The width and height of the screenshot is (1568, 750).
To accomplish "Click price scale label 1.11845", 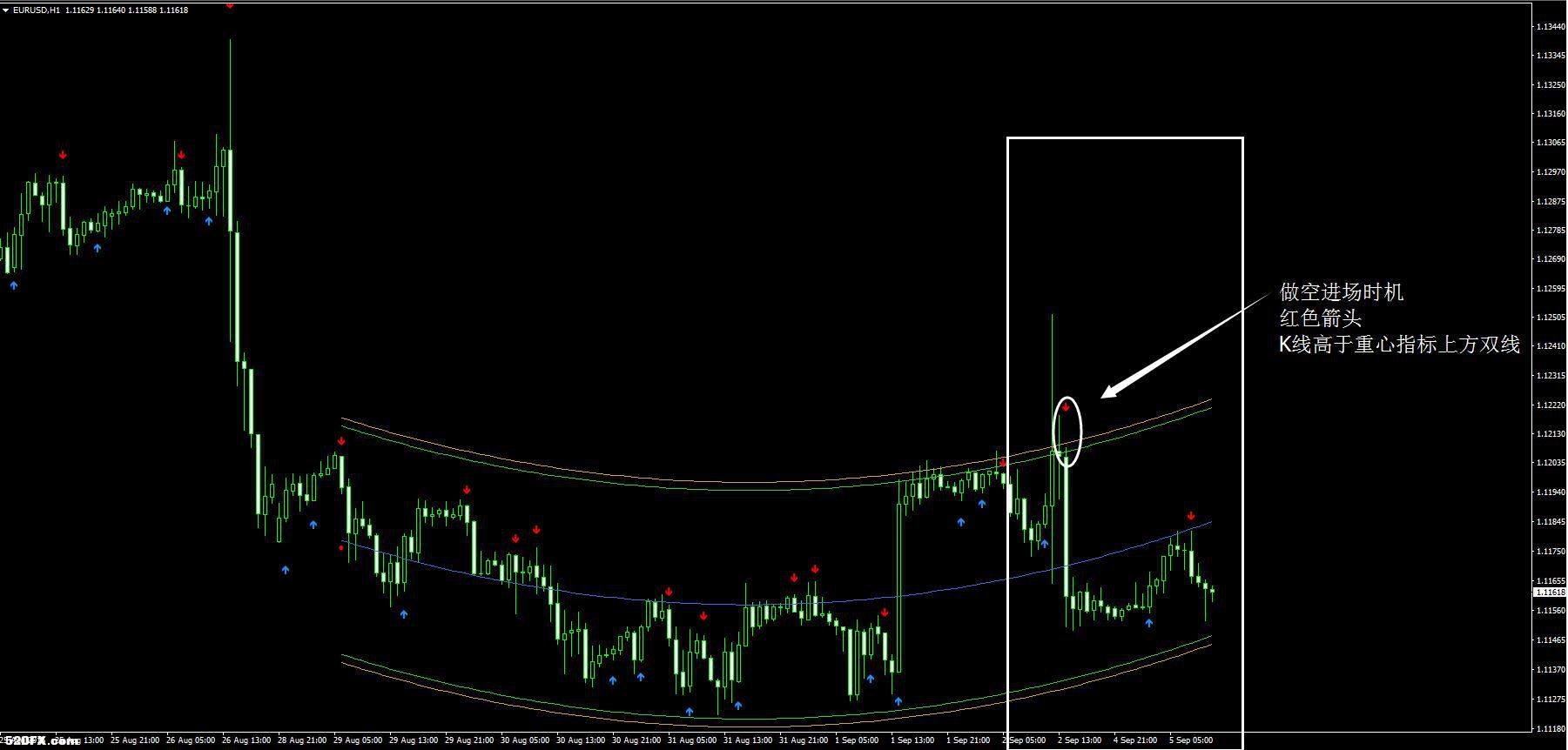I will (1550, 522).
